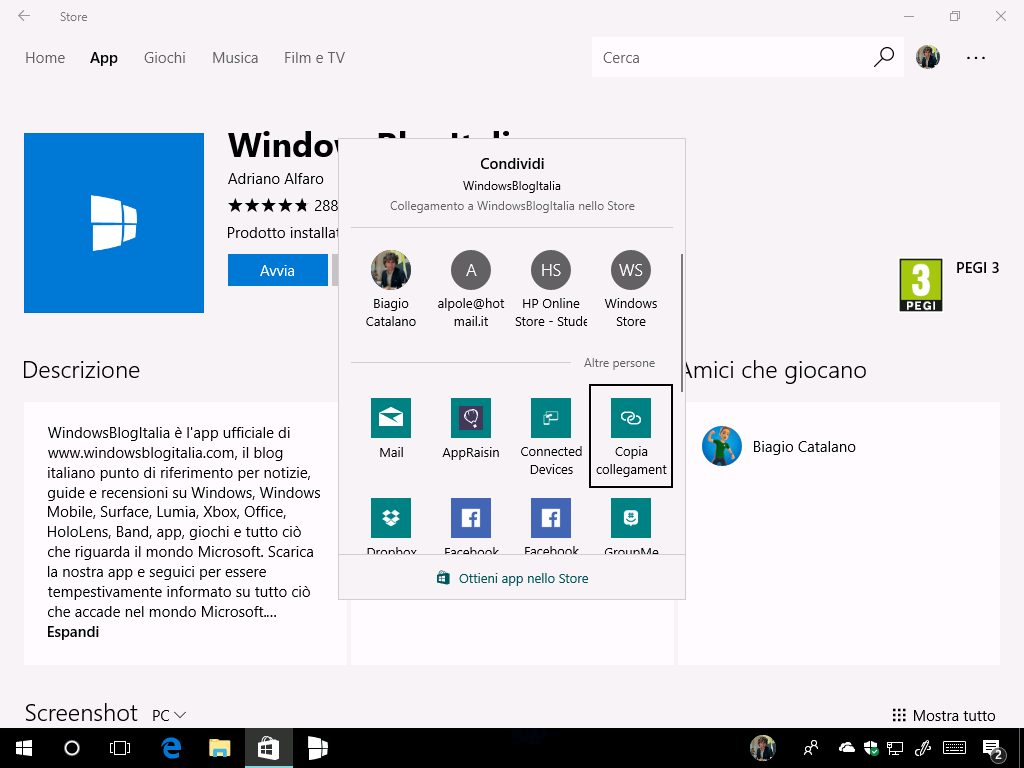Open Windows Ink Workspace pen icon
Viewport: 1024px width, 768px height.
(x=923, y=748)
